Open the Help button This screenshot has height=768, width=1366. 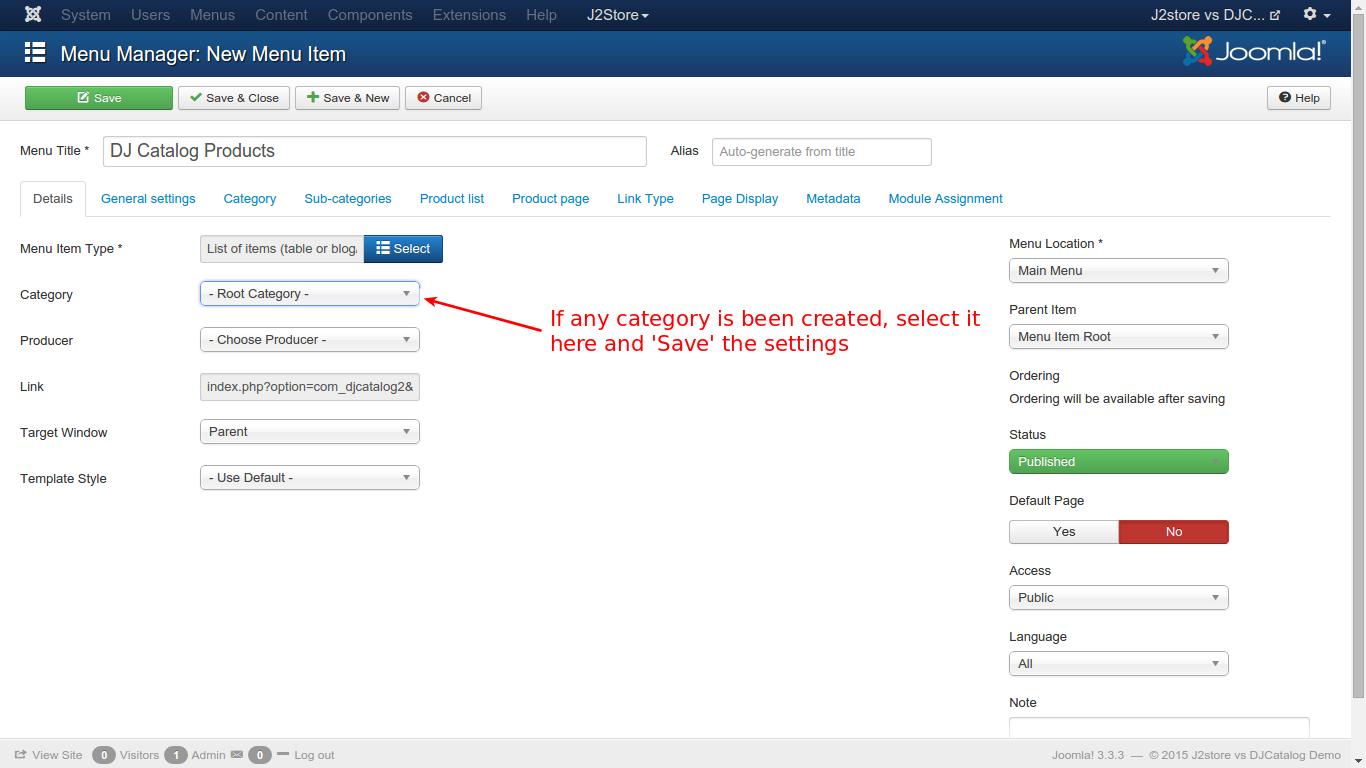[x=1299, y=98]
